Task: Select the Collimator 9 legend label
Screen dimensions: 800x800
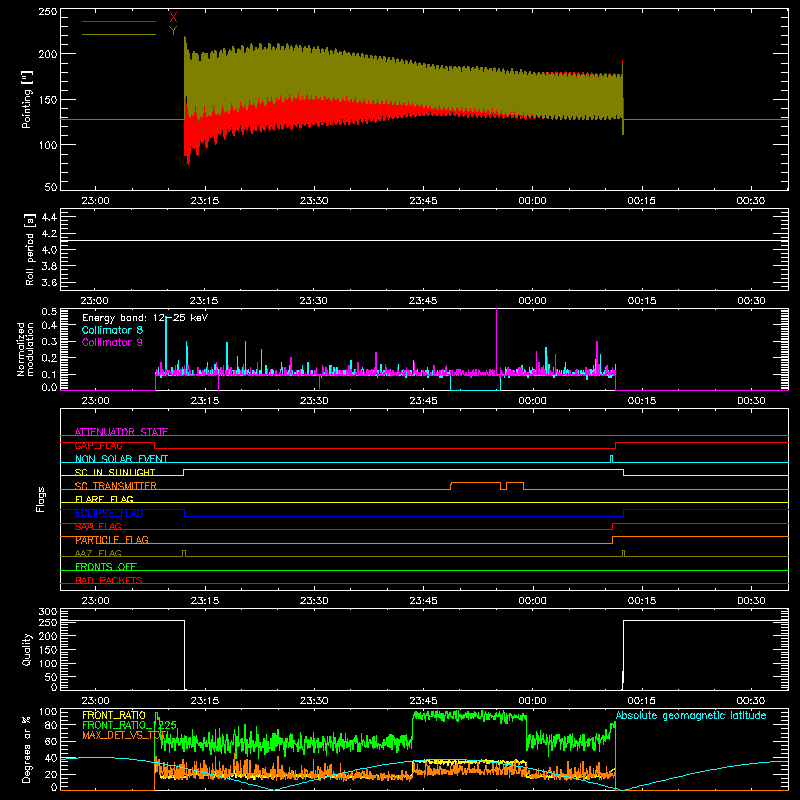Action: (112, 342)
